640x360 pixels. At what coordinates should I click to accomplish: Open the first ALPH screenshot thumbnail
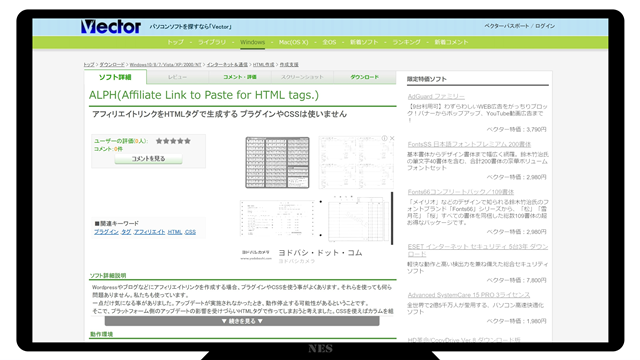pos(277,162)
